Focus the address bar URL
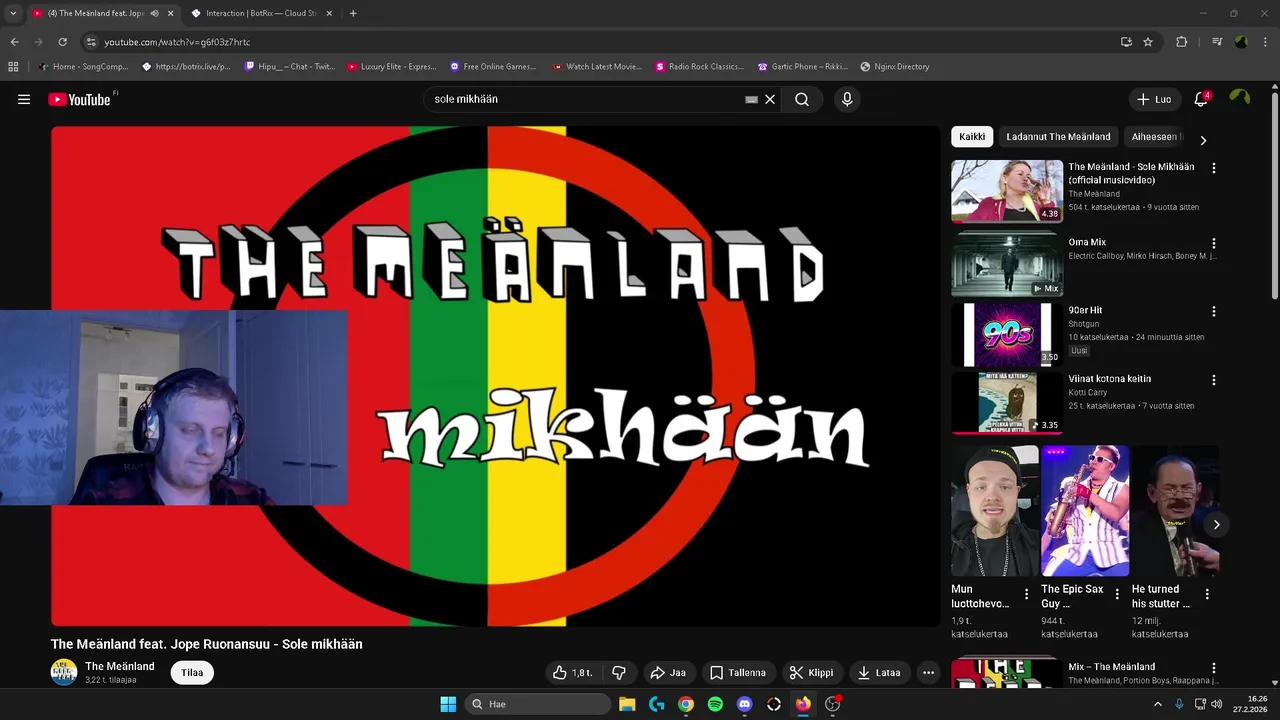Viewport: 1280px width, 720px height. [x=177, y=42]
